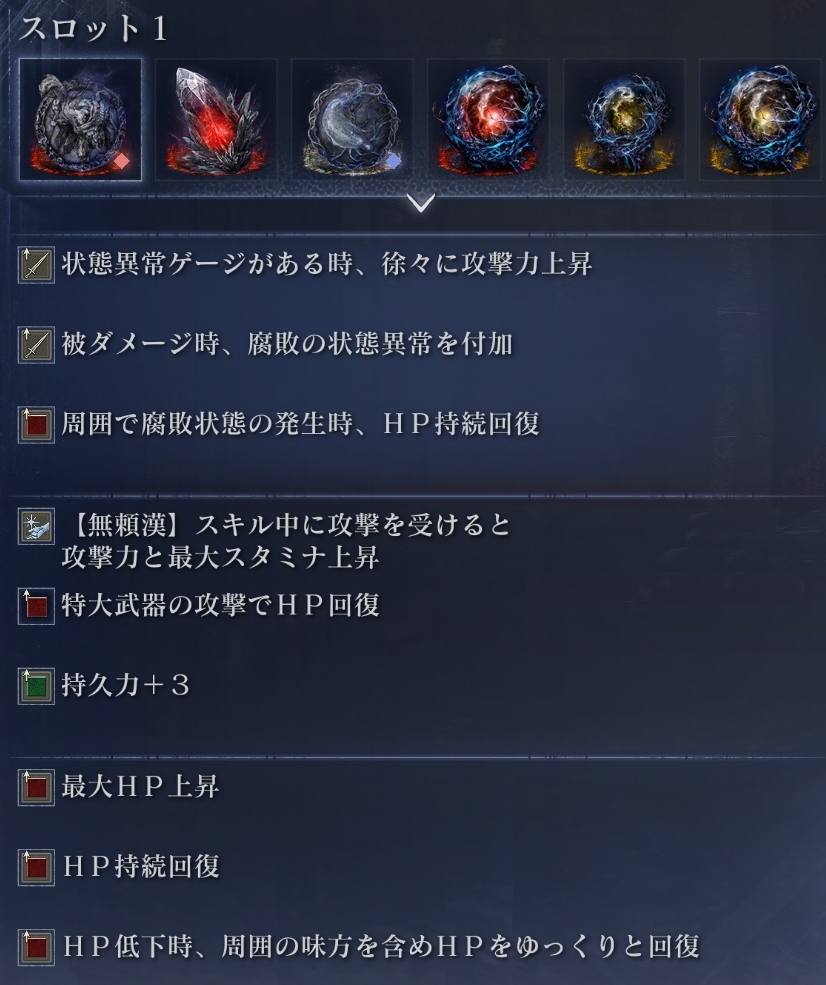Select the red crystal relic thumbnail
The image size is (826, 985).
coord(216,120)
